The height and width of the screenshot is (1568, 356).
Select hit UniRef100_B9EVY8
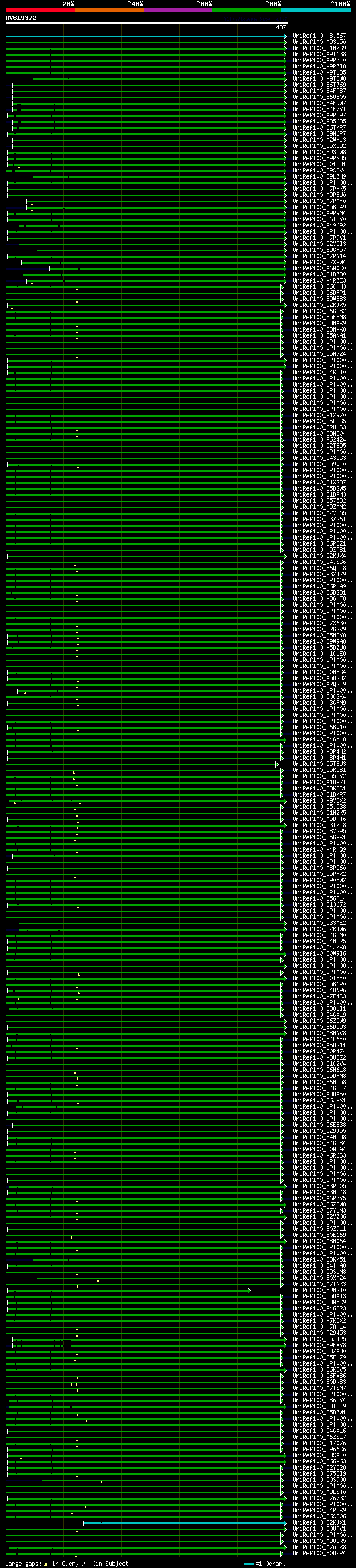click(319, 1345)
